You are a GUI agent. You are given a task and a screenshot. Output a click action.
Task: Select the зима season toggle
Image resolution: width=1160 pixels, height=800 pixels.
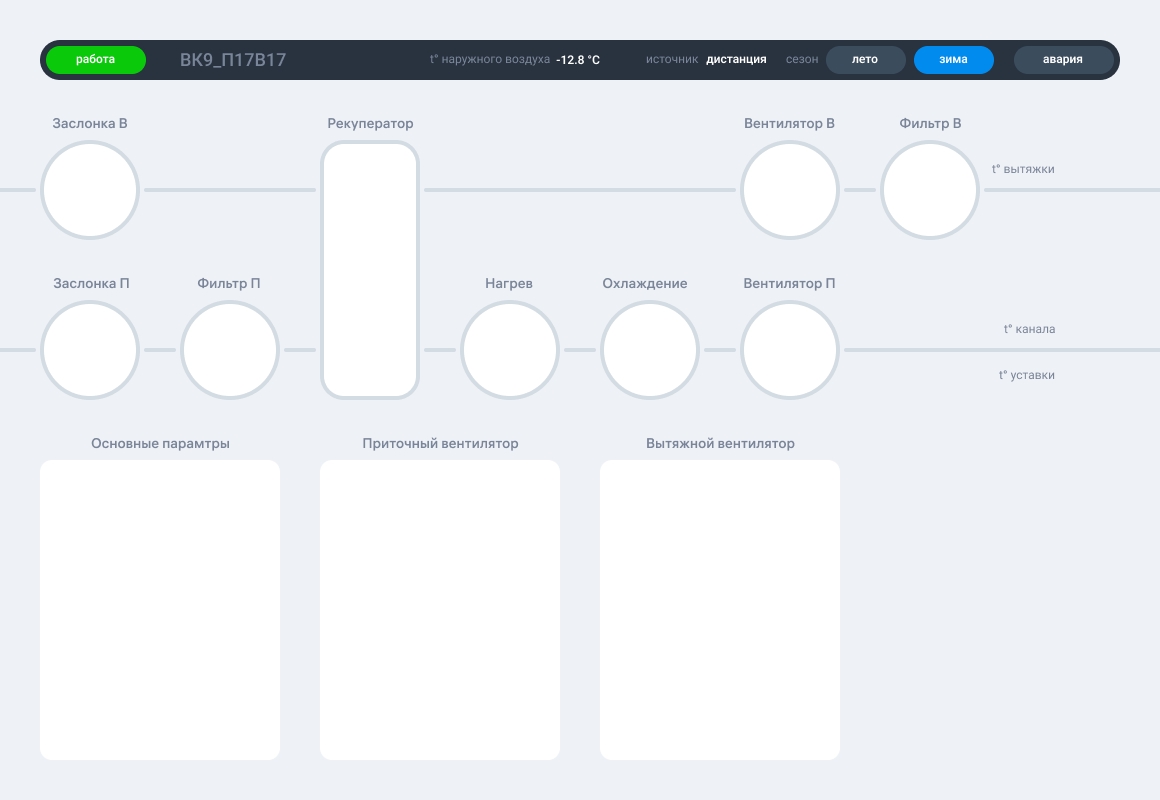point(954,60)
